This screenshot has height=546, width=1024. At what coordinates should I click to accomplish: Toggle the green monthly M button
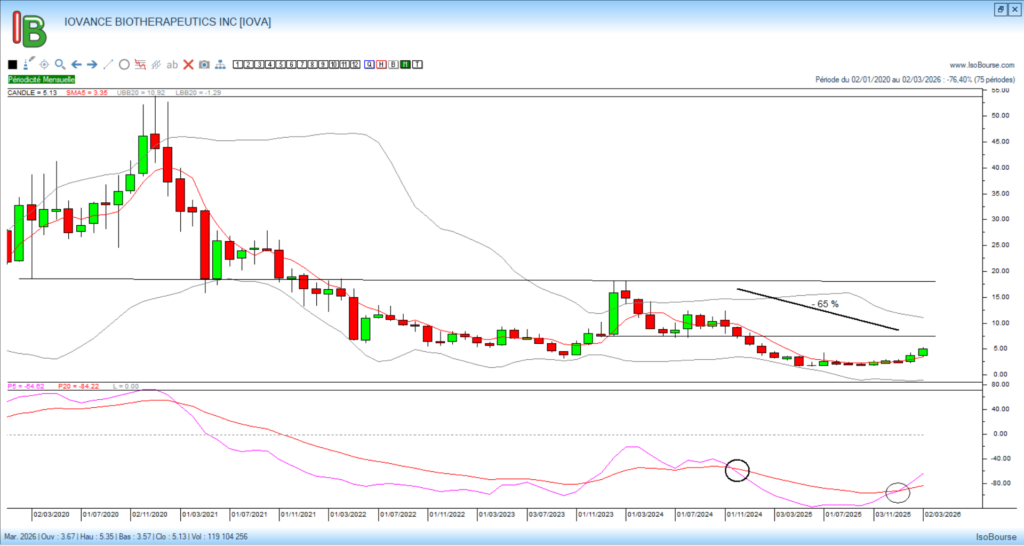click(405, 64)
